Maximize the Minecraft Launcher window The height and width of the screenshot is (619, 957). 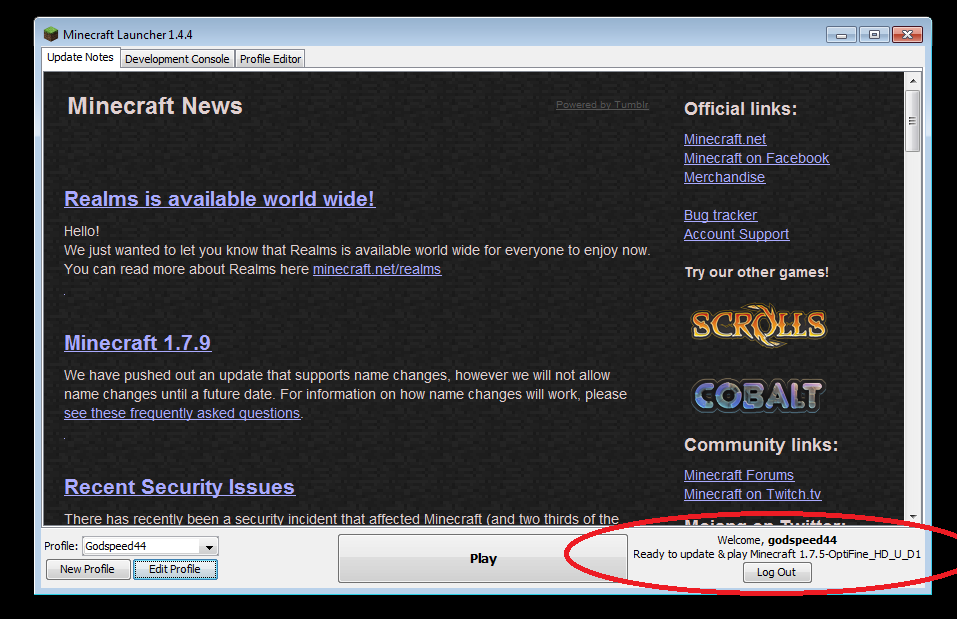tap(874, 35)
